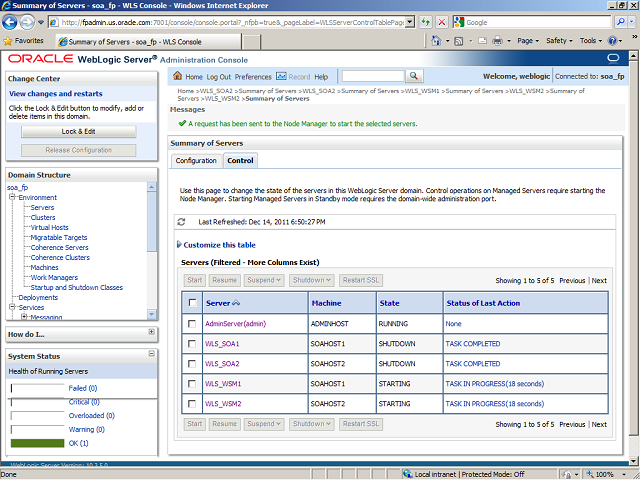Screen dimensions: 640x480
Task: Open the WLS_WSM1 server link
Action: click(223, 384)
